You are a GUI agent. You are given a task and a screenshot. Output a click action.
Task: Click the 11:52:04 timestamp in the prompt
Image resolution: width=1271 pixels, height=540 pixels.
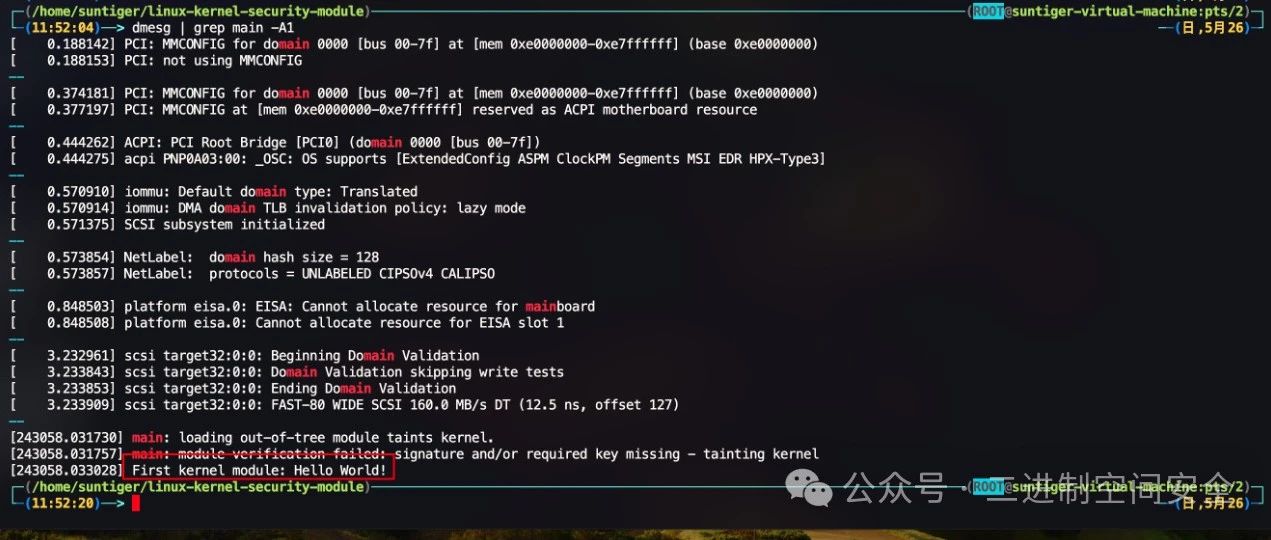tap(64, 28)
